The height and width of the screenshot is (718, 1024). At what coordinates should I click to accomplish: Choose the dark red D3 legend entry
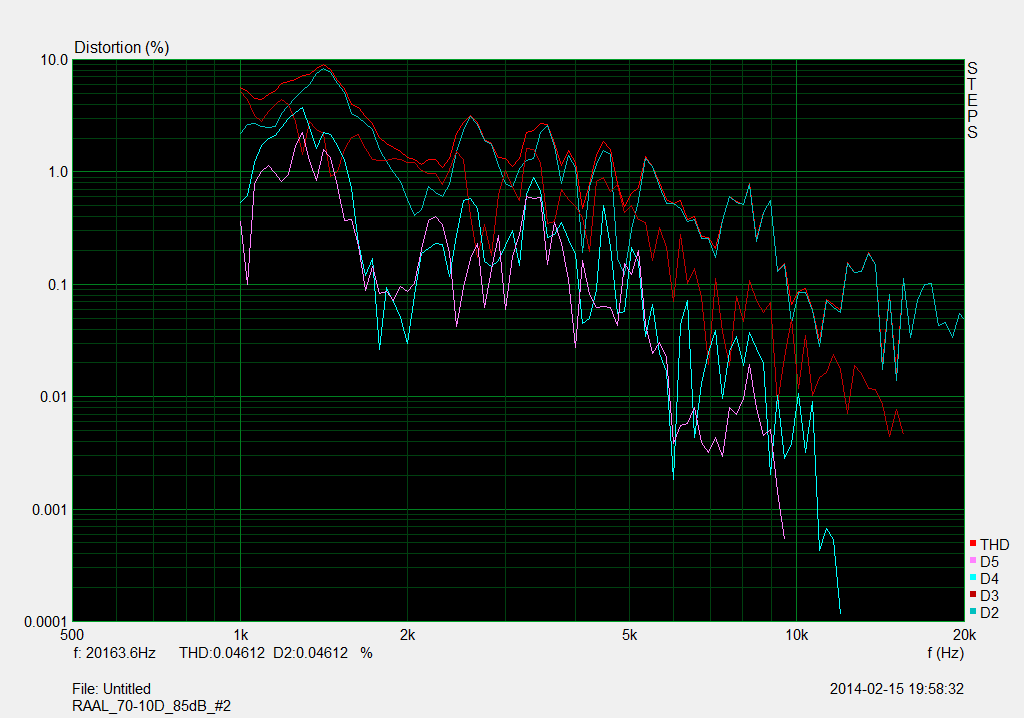tap(989, 596)
